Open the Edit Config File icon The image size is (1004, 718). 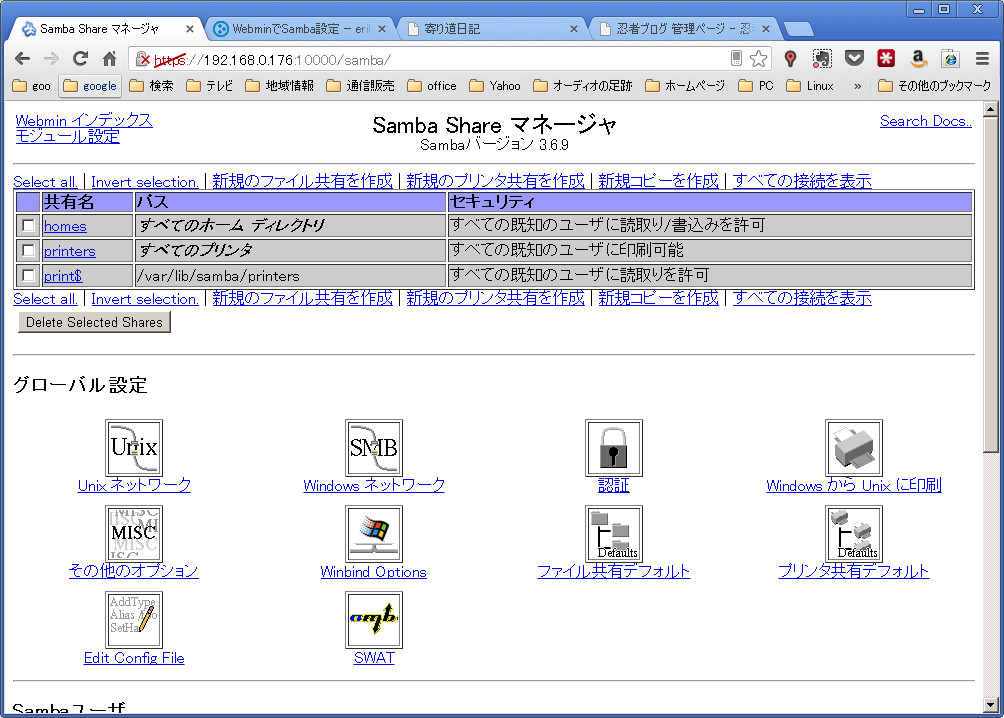(x=134, y=619)
